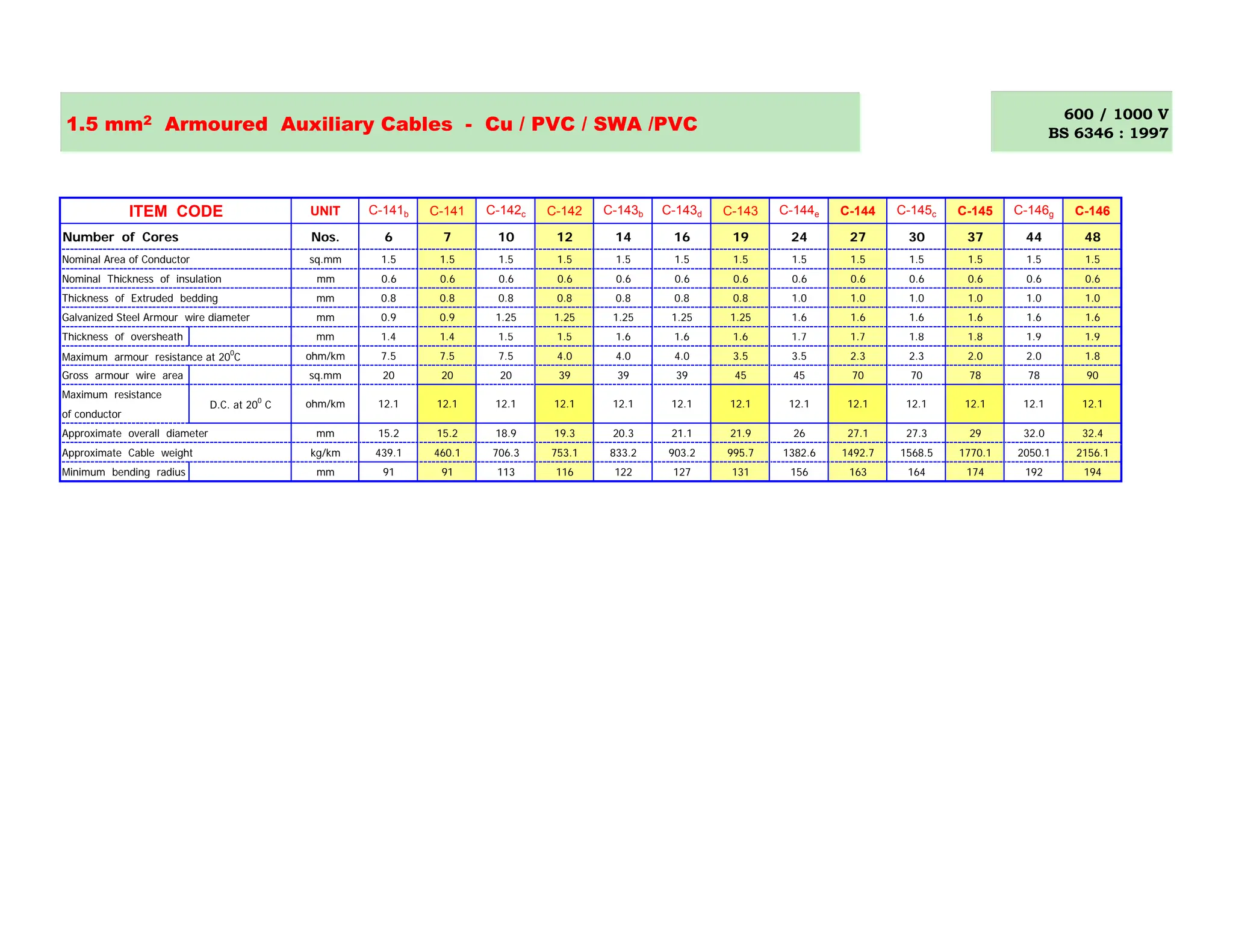Click the 600 / 1000 V rating text
The image size is (1233, 952).
pyautogui.click(x=1116, y=114)
